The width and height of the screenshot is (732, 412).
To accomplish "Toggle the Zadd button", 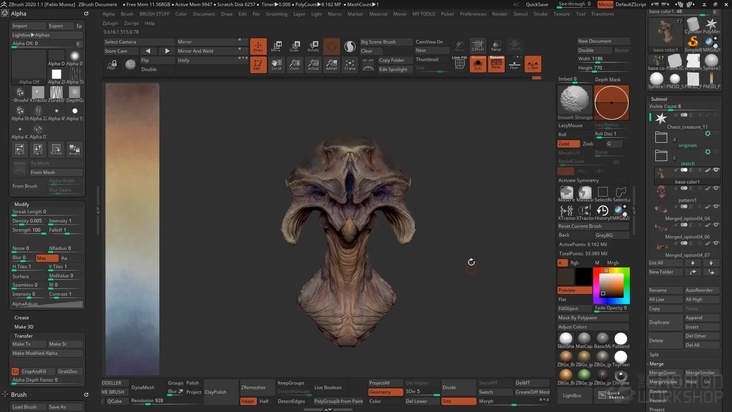I will 568,144.
